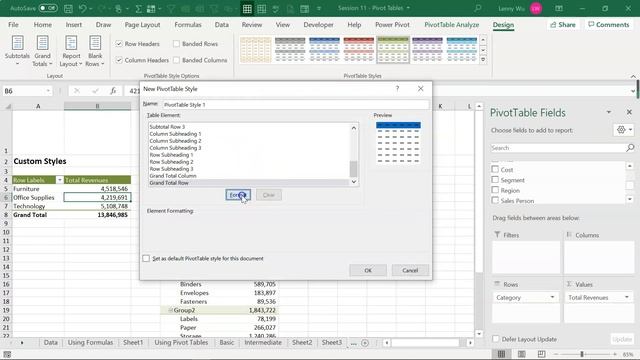Screen dimensions: 640x360
Task: Click the AutoSum sigma icon
Action: click(x=138, y=8)
